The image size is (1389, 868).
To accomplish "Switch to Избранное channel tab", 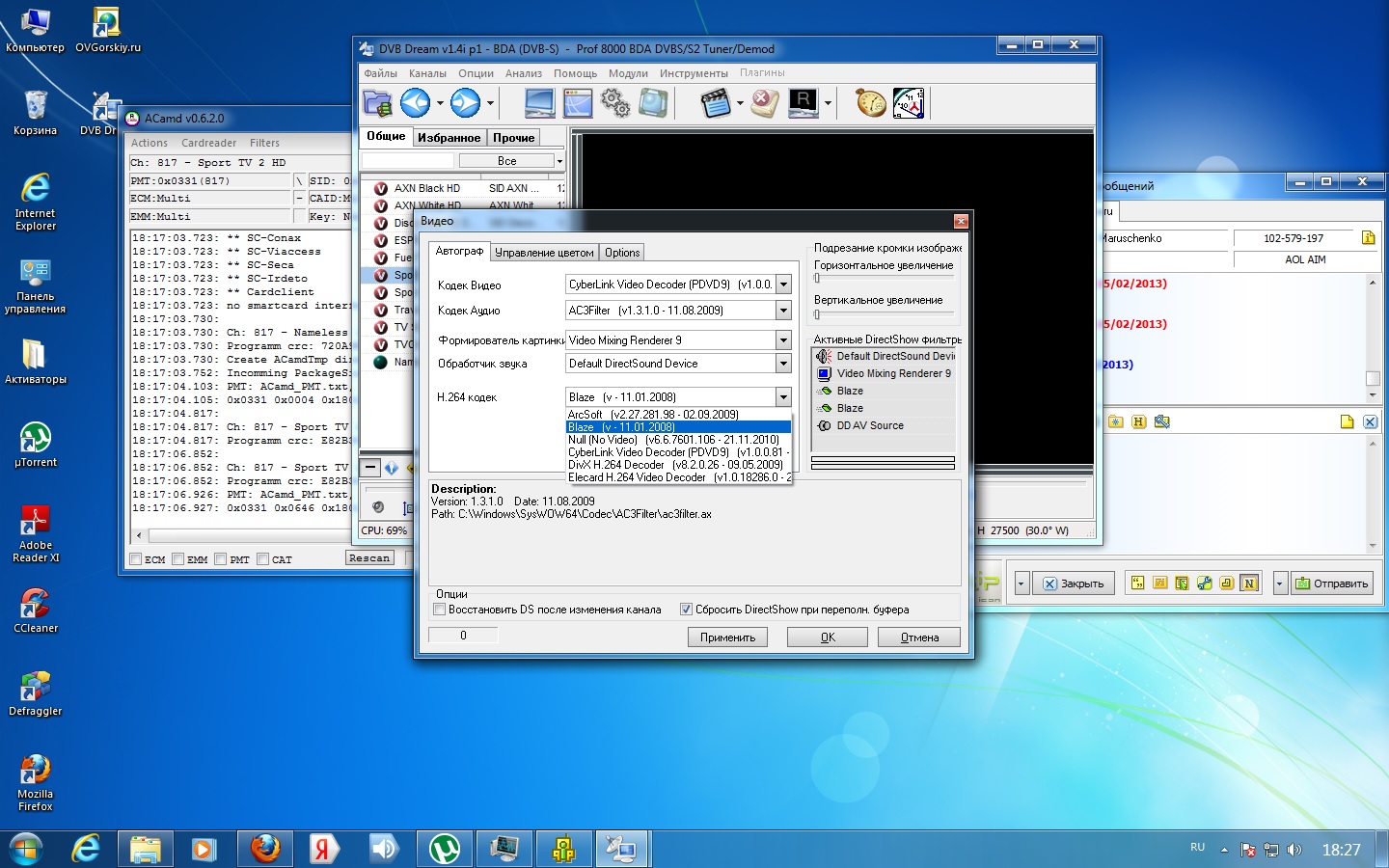I will tap(449, 138).
